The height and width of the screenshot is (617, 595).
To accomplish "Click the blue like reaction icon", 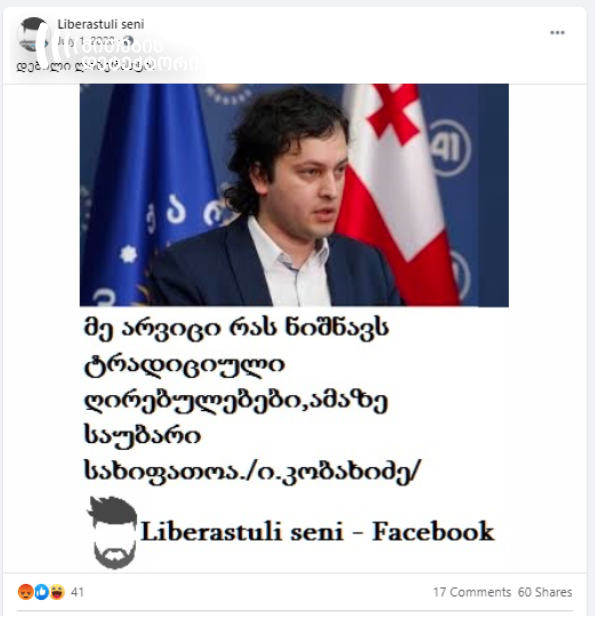I will [x=41, y=592].
